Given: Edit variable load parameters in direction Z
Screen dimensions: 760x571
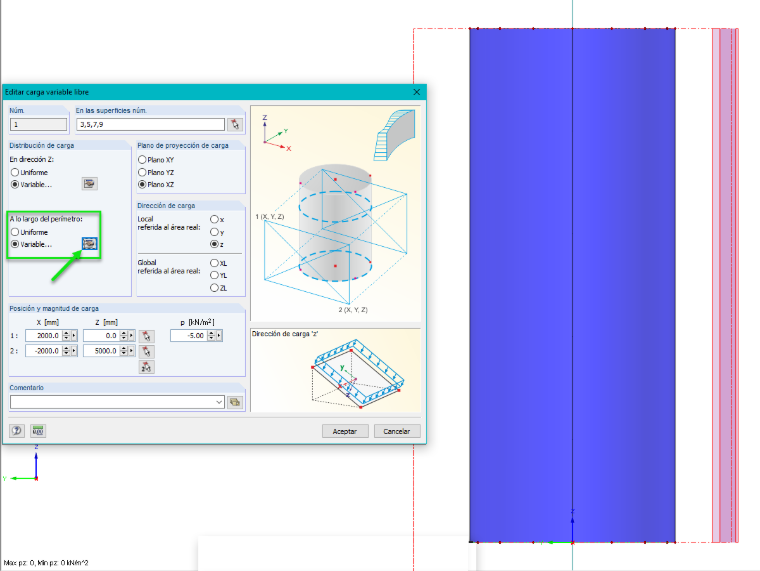Looking at the screenshot, I should (89, 184).
